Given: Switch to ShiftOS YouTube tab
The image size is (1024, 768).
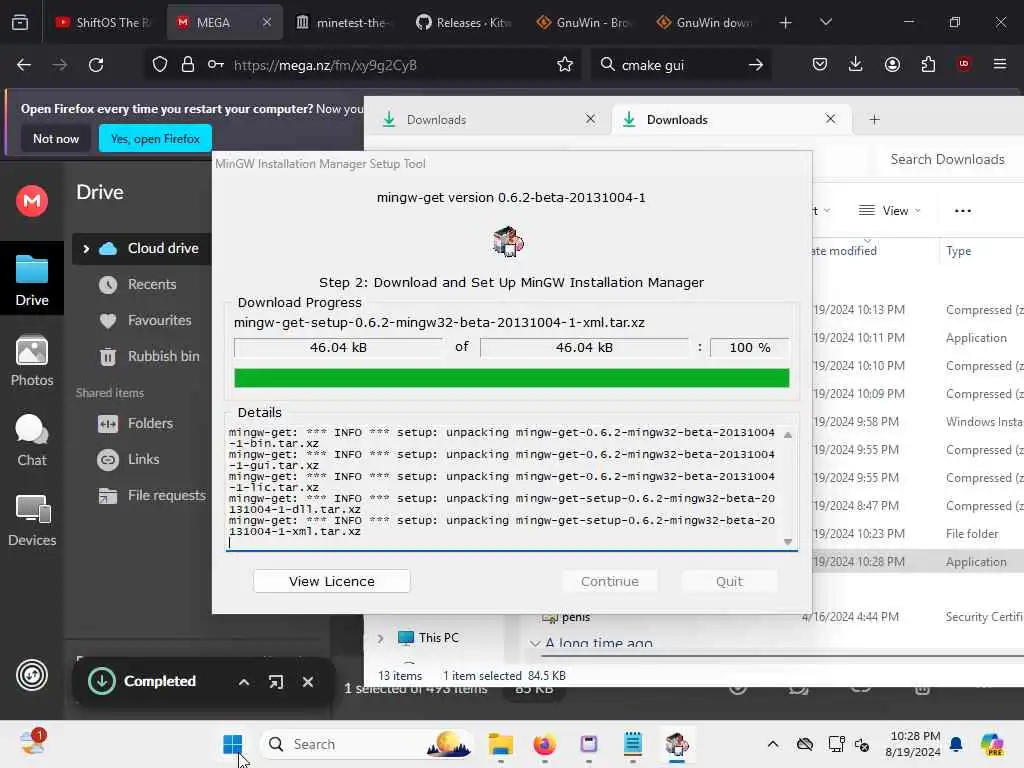Looking at the screenshot, I should pos(103,22).
